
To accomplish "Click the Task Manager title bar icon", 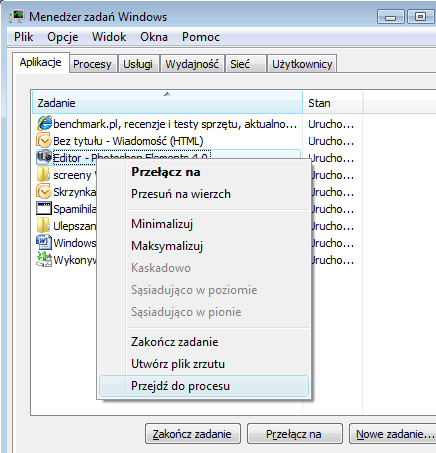I will [x=17, y=16].
